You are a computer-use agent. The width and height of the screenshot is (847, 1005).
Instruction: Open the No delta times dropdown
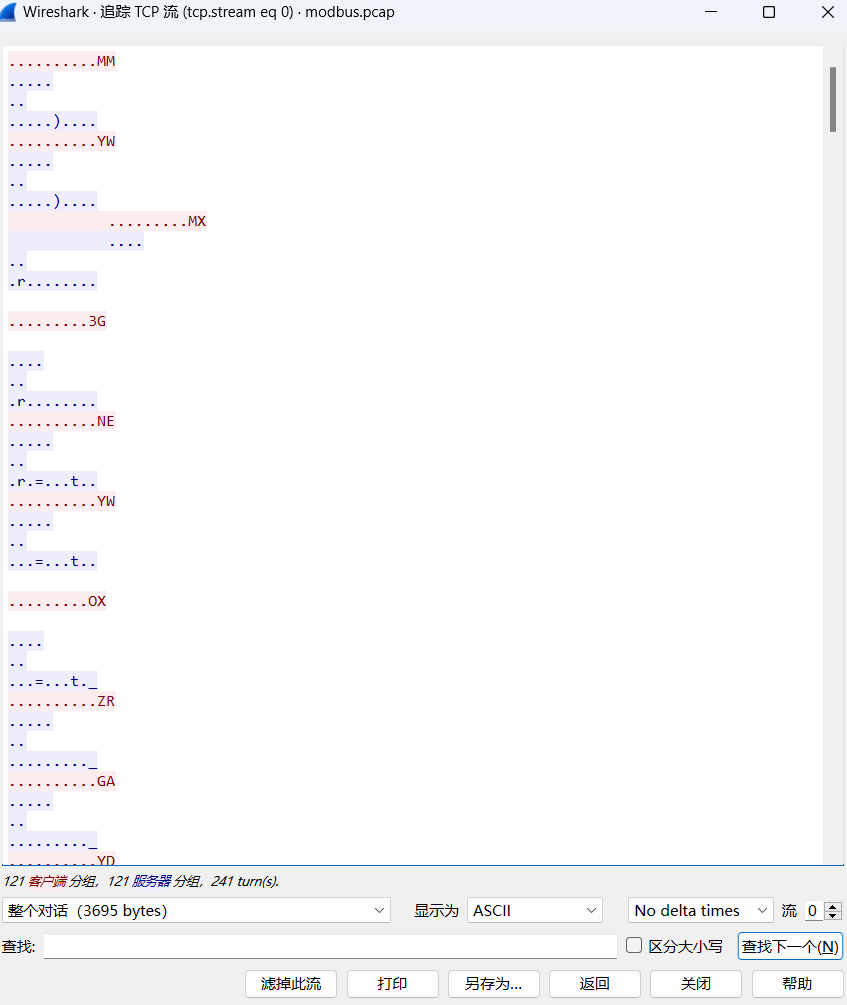coord(700,910)
